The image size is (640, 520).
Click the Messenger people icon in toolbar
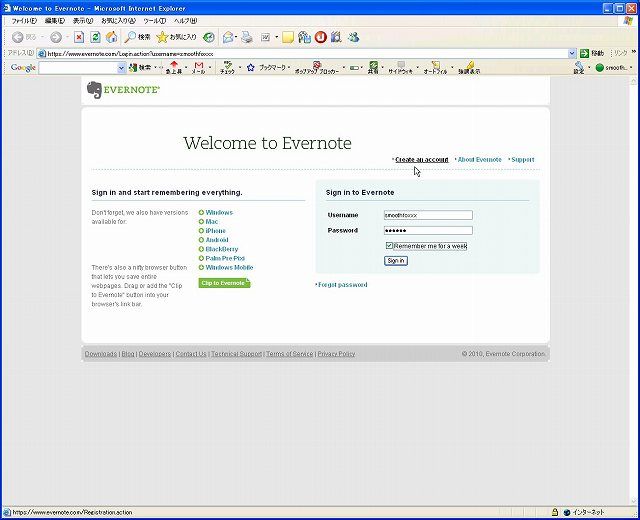[x=353, y=37]
